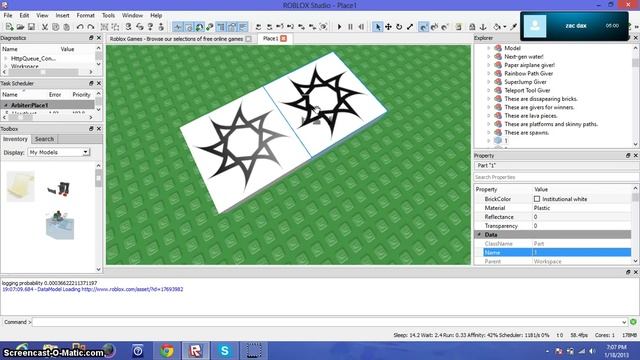The width and height of the screenshot is (640, 360).
Task: Select the desk character model thumbnail
Action: coord(60,225)
